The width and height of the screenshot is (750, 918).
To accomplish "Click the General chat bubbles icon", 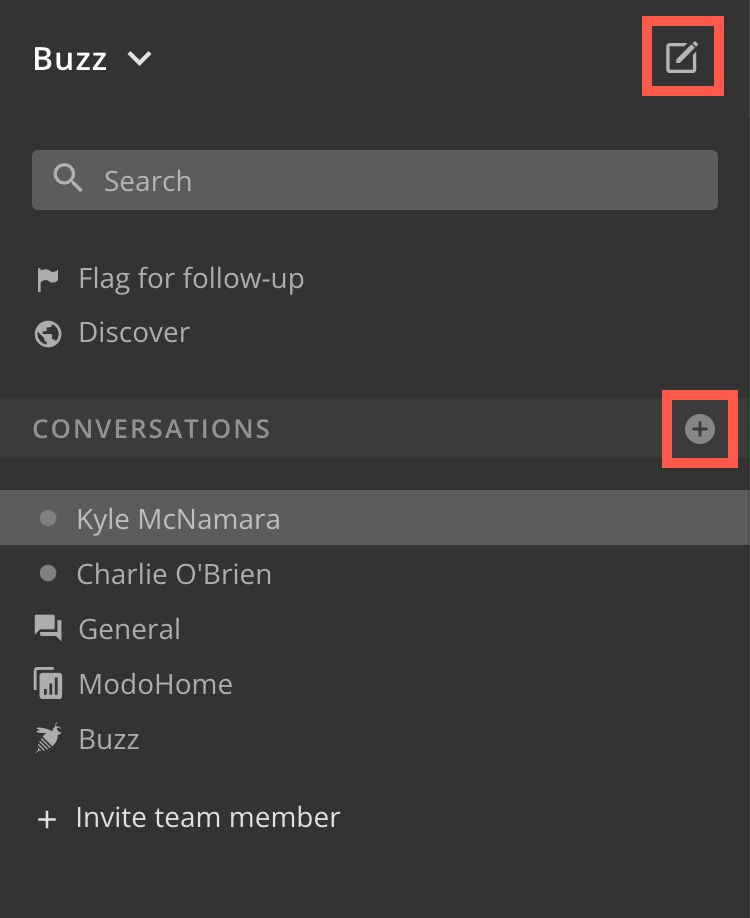I will point(47,629).
